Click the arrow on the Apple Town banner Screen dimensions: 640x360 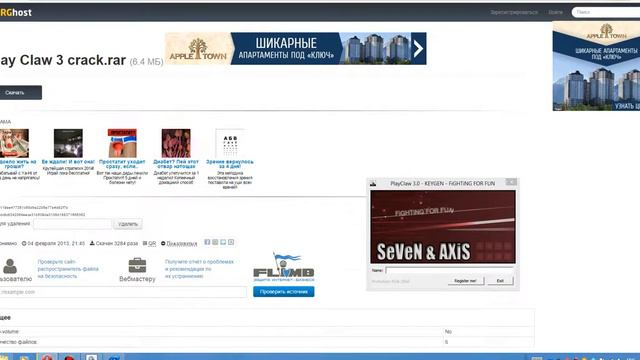pos(418,49)
